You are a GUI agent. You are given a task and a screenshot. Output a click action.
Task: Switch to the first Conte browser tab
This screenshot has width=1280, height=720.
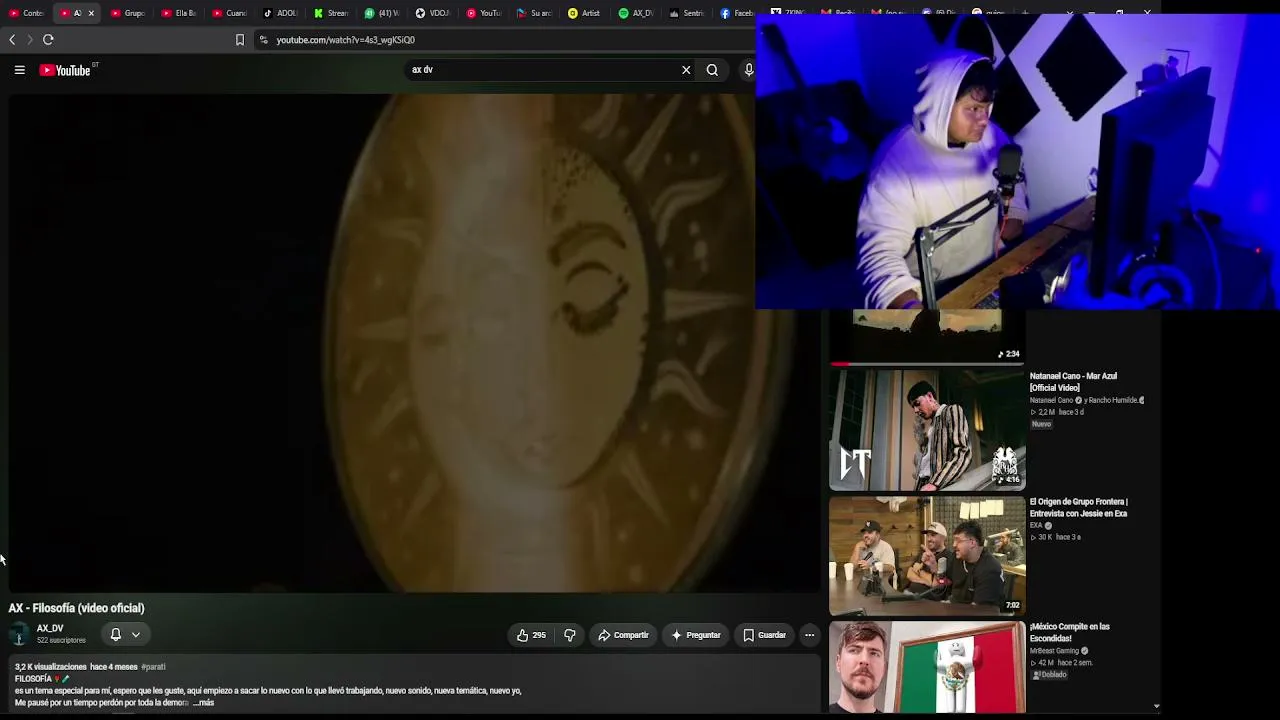click(27, 13)
